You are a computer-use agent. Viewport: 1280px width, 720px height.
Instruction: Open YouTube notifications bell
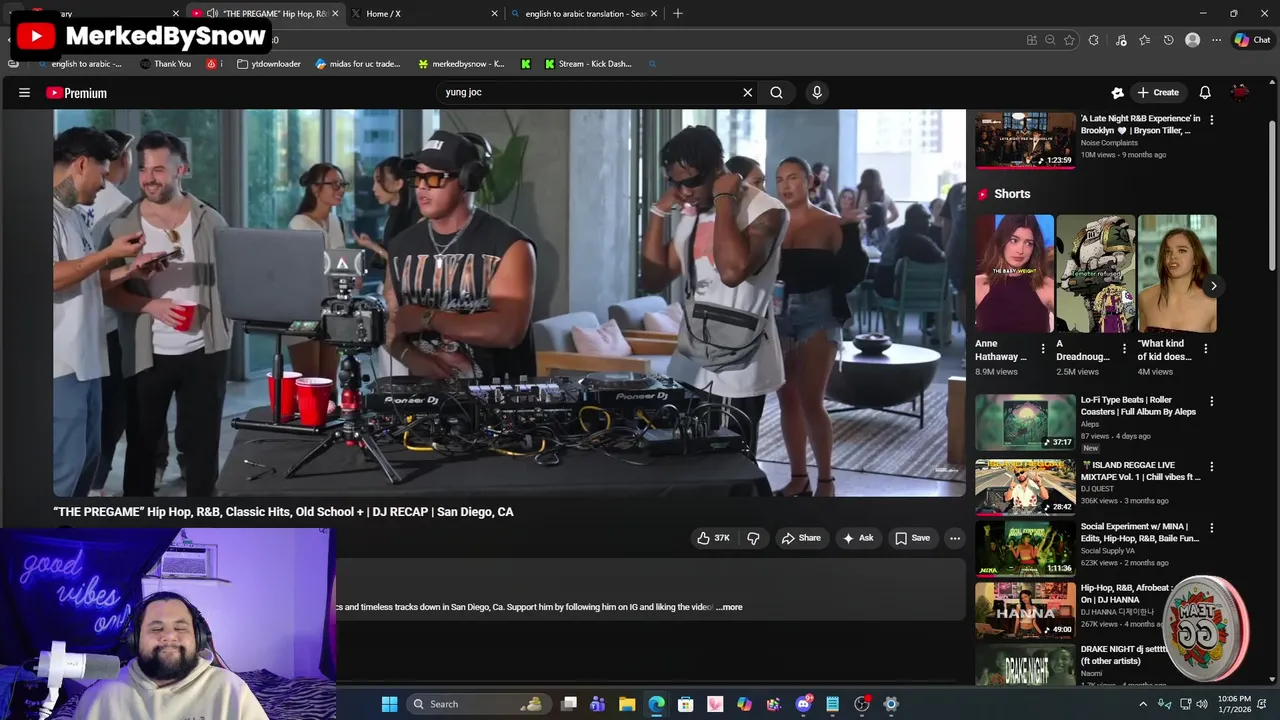[x=1205, y=93]
